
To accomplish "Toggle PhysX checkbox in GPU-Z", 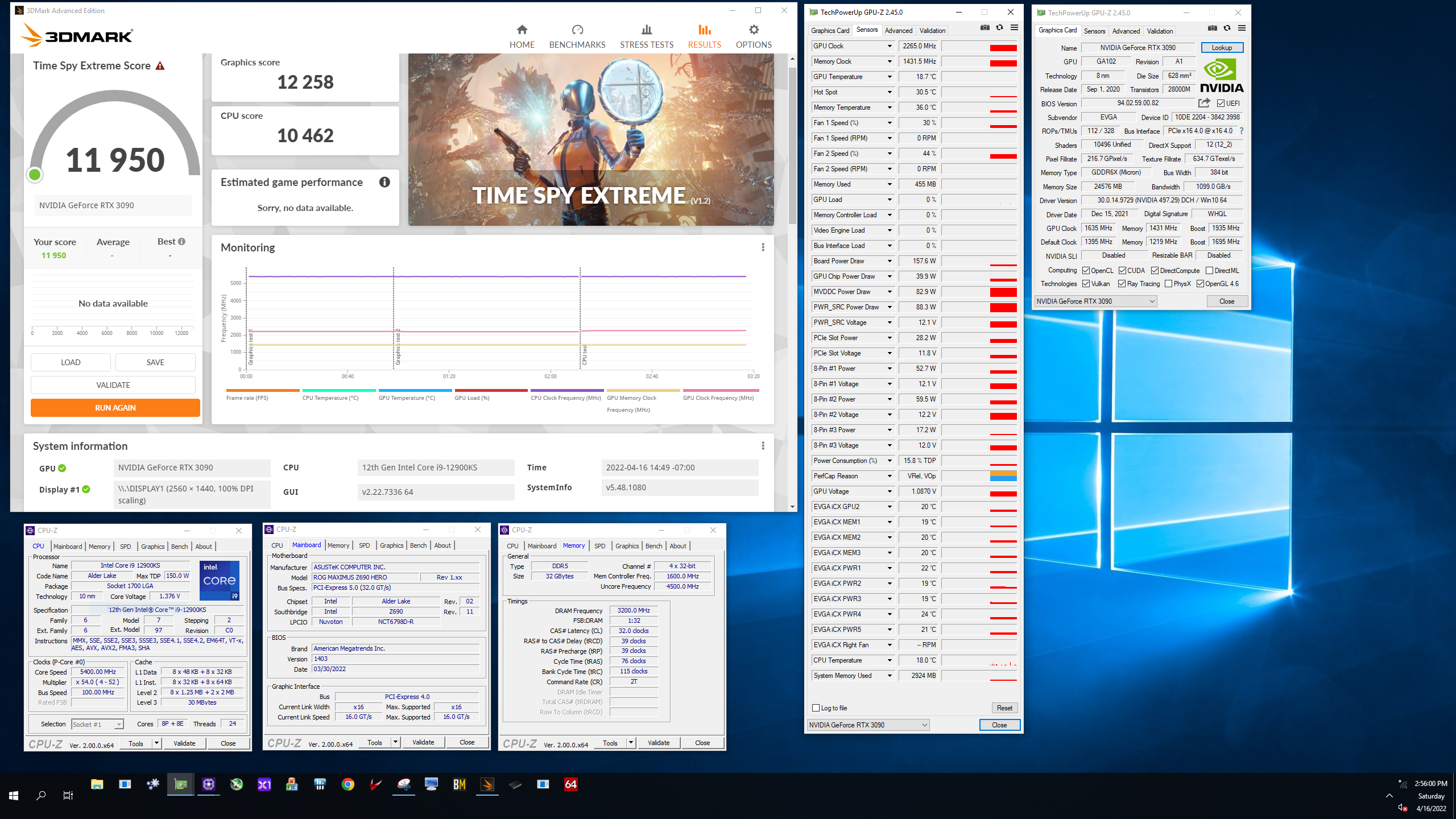I will (1168, 284).
